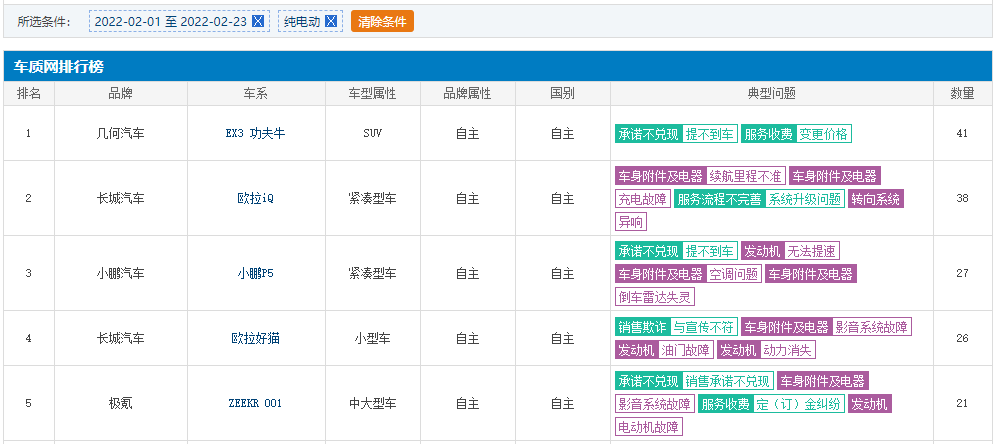The width and height of the screenshot is (998, 444).
Task: Click the orange 清除条件 button
Action: 382,21
